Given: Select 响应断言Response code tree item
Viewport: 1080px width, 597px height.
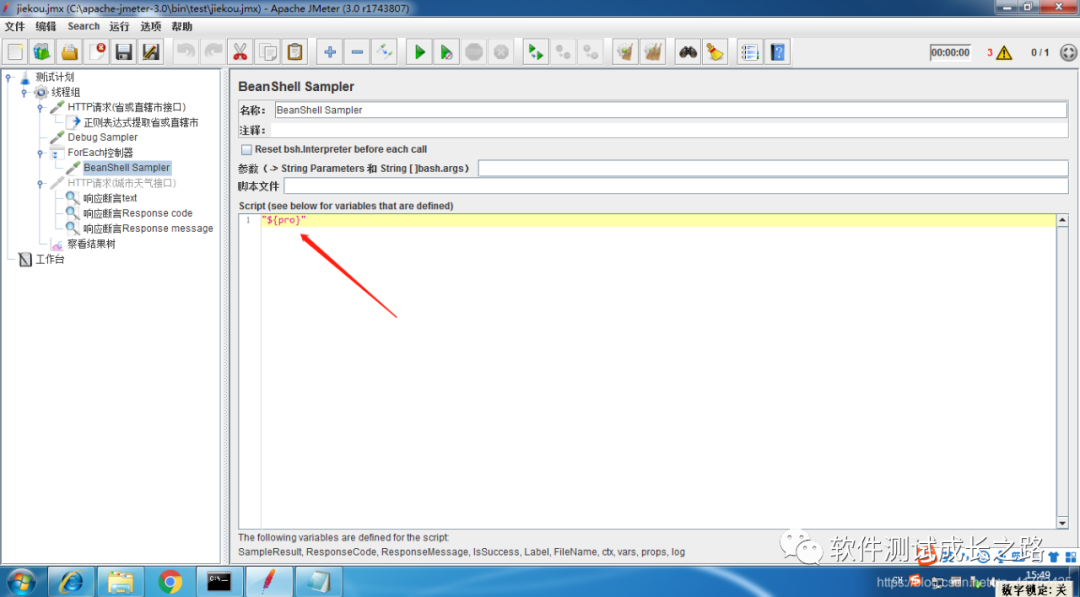Looking at the screenshot, I should (138, 213).
